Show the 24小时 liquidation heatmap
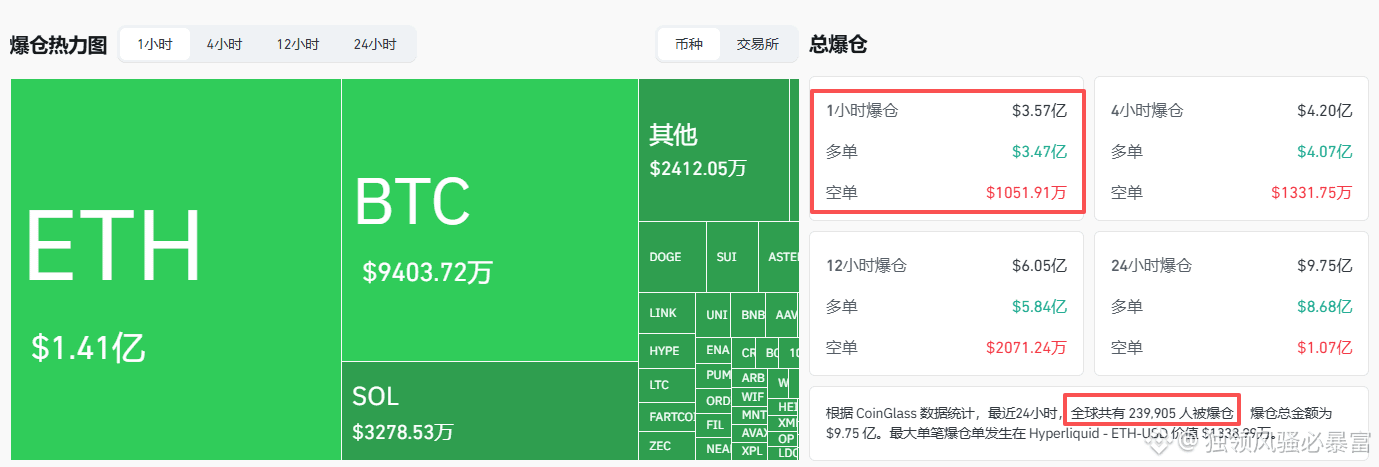Screen dimensions: 1379x467 [375, 45]
